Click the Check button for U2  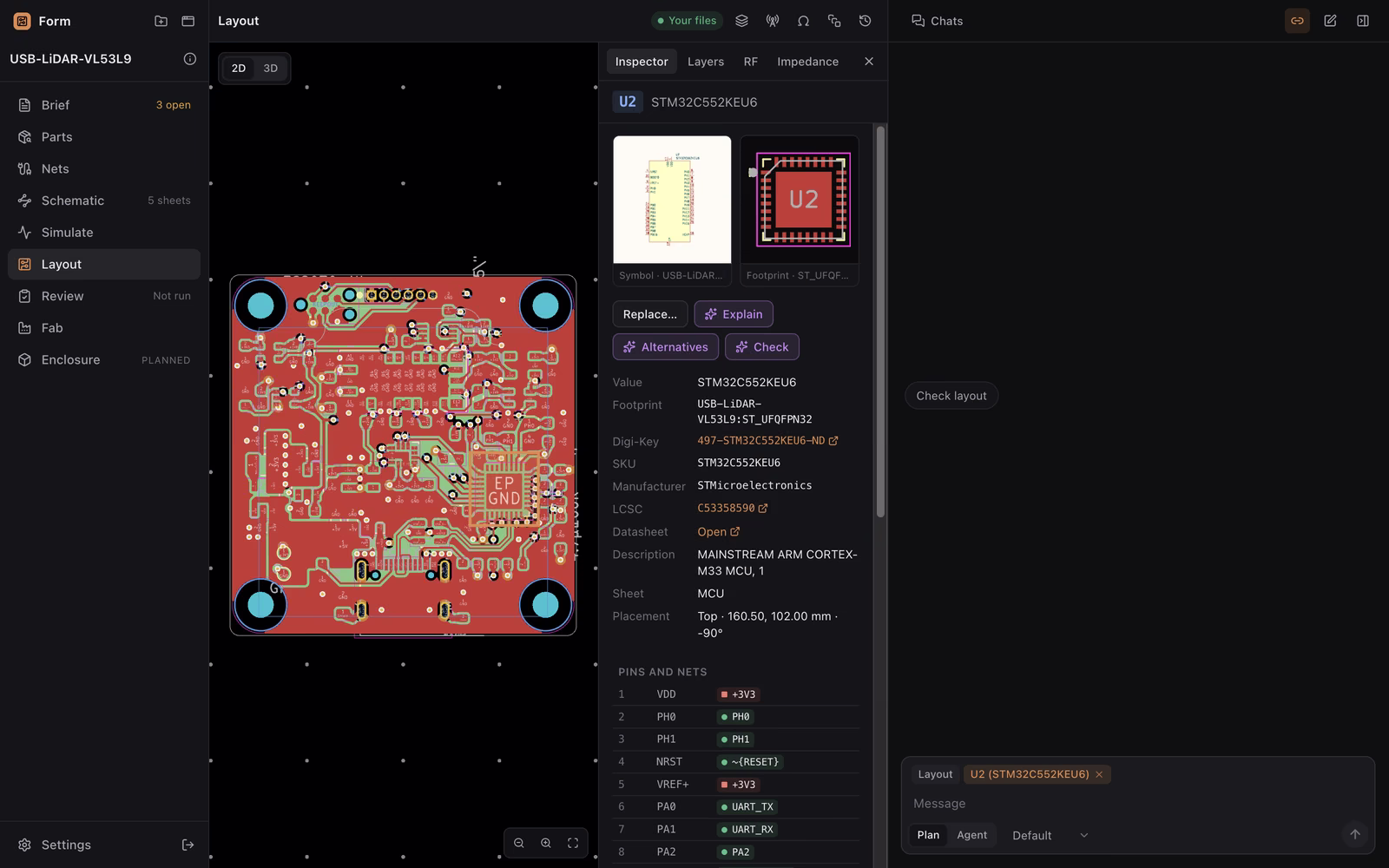pos(762,347)
